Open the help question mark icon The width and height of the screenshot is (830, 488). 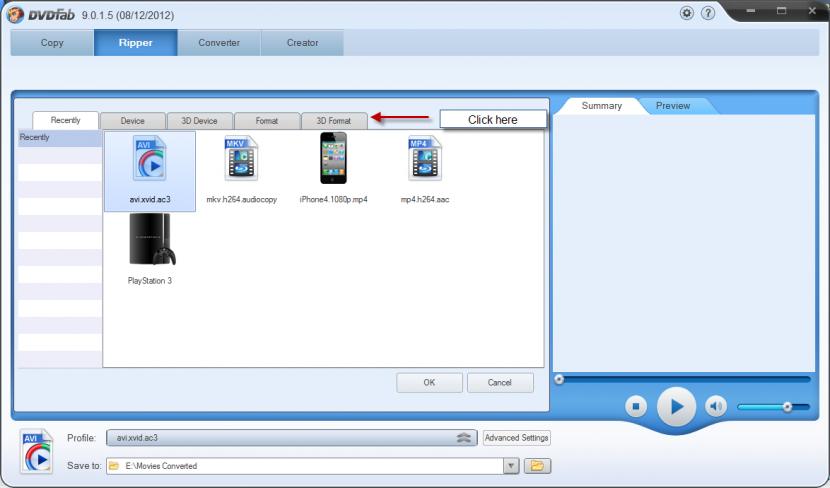pyautogui.click(x=708, y=13)
